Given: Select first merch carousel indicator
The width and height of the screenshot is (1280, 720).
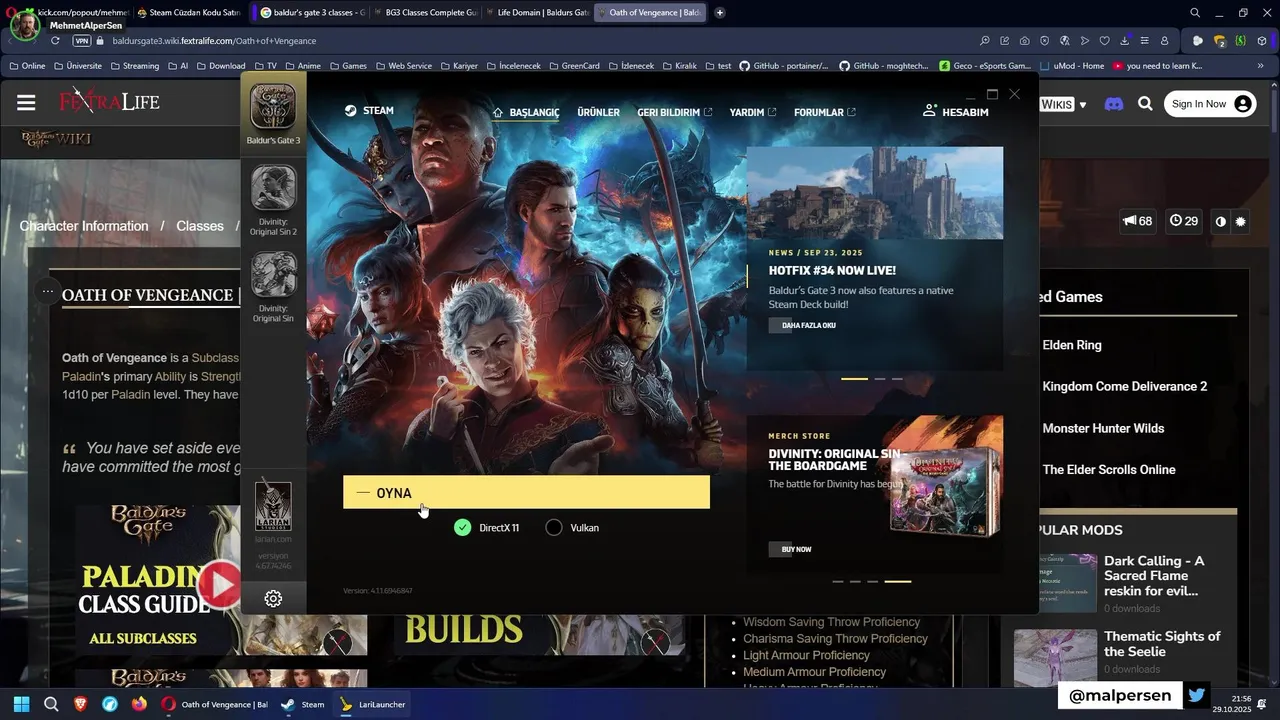Looking at the screenshot, I should pos(838,581).
